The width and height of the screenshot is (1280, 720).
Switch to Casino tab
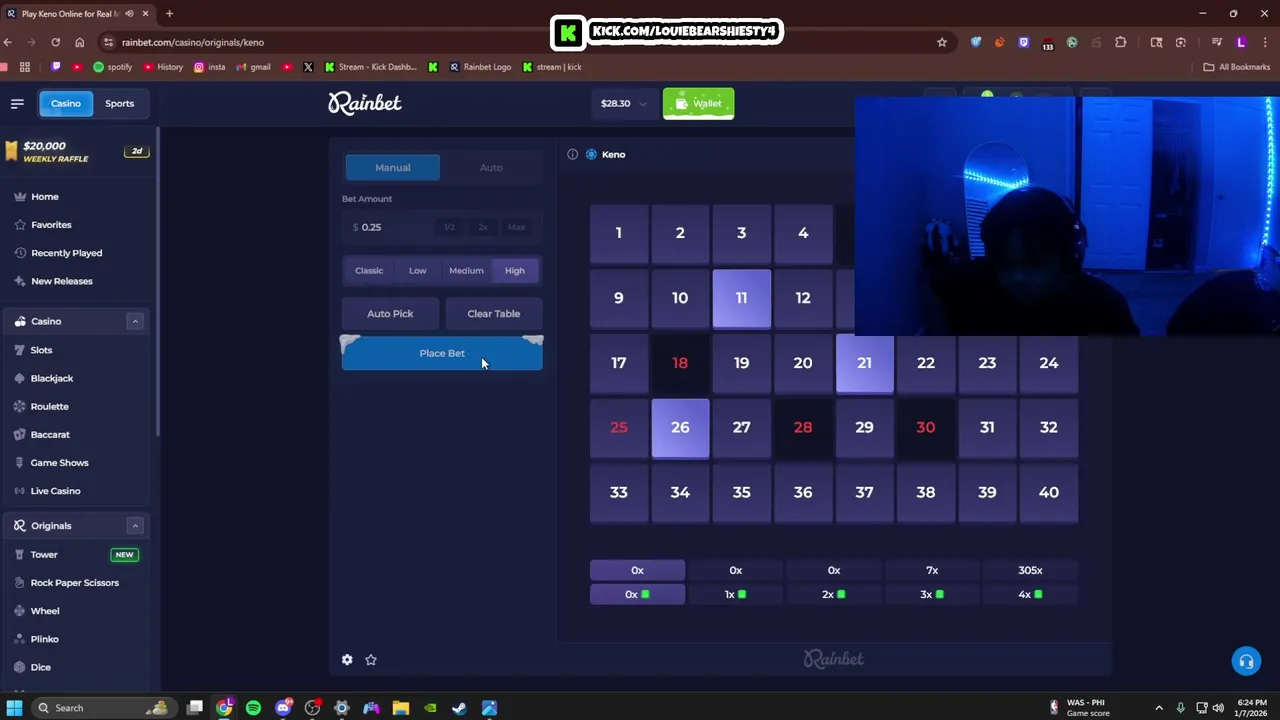click(66, 103)
